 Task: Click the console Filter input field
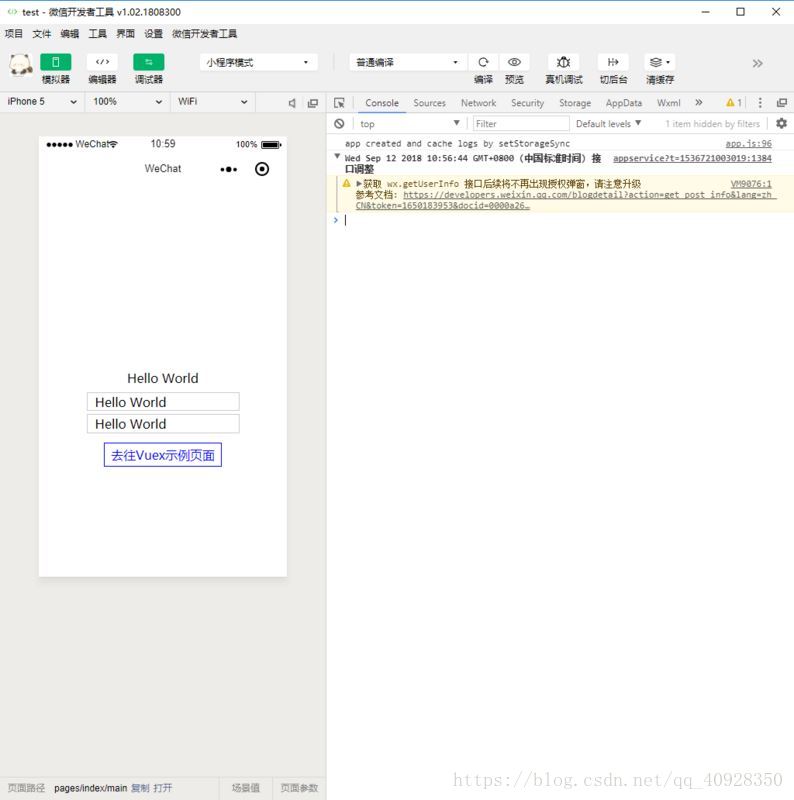520,123
